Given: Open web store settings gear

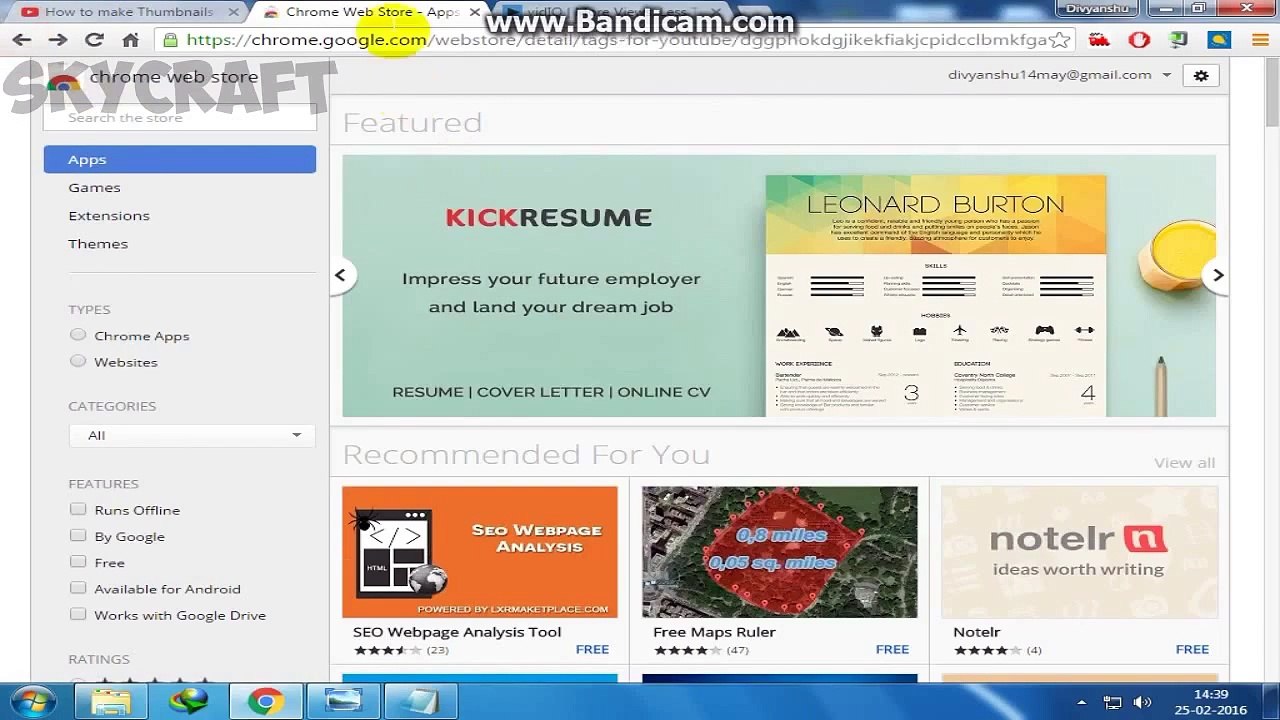Looking at the screenshot, I should (x=1201, y=75).
